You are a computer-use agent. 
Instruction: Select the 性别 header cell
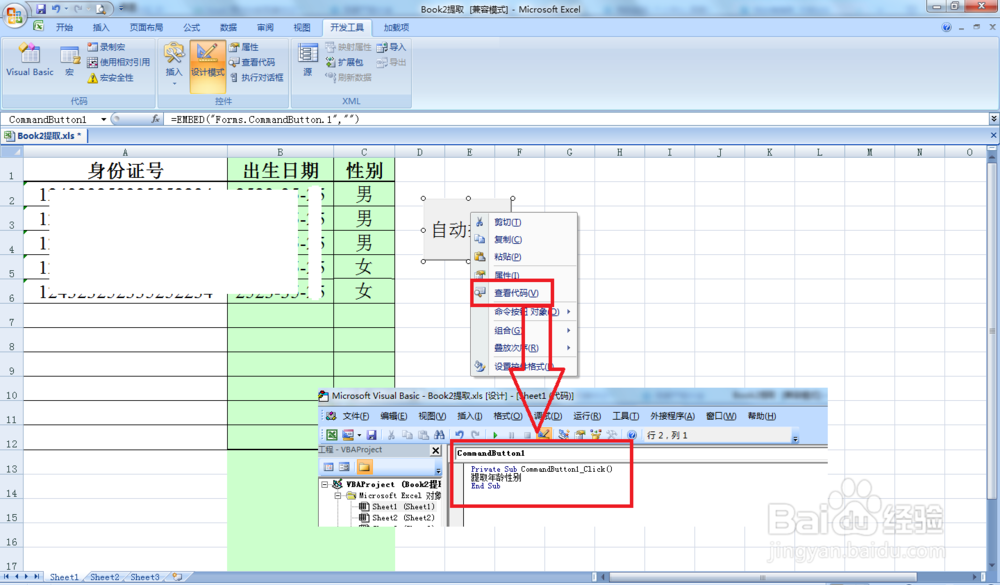tap(364, 170)
